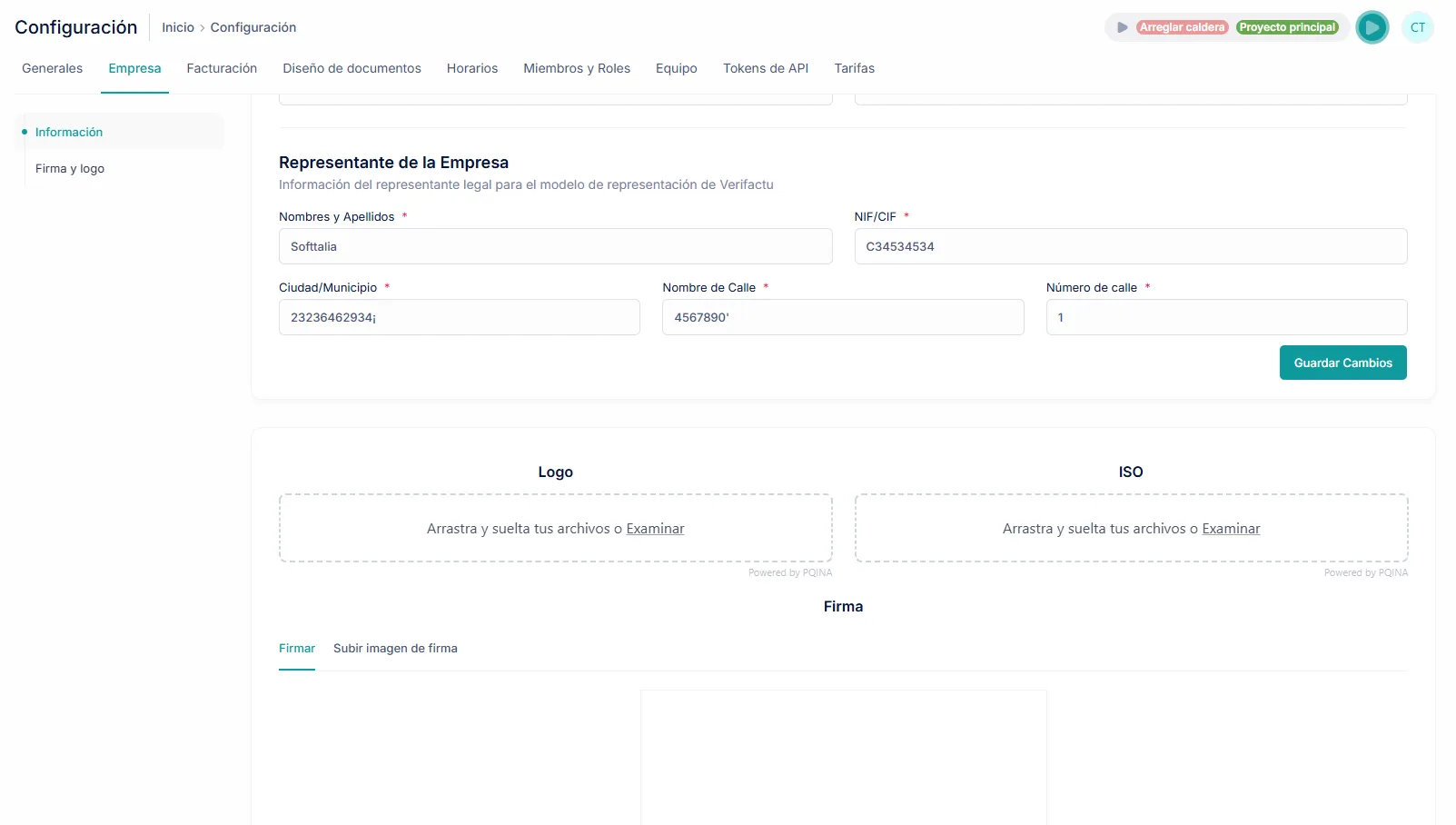This screenshot has height=825, width=1456.
Task: Switch to the 'Facturación' tab
Action: (x=222, y=68)
